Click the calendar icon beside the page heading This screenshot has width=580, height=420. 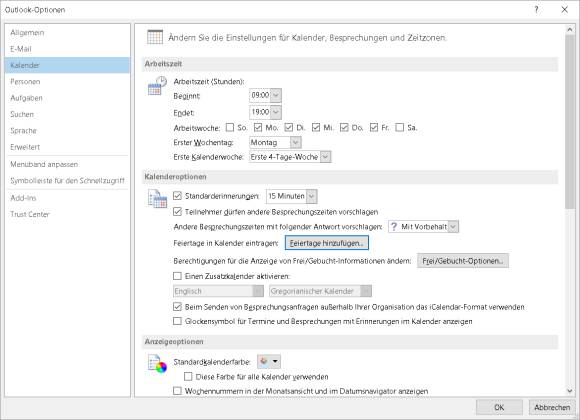point(155,37)
